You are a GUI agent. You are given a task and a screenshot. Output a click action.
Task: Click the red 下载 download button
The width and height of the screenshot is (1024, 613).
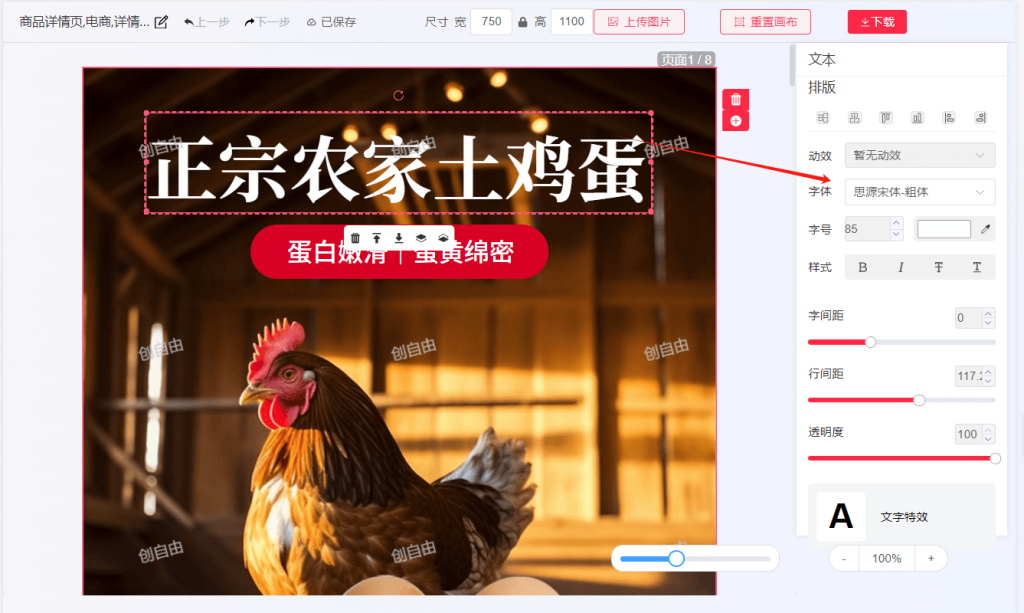click(x=877, y=22)
